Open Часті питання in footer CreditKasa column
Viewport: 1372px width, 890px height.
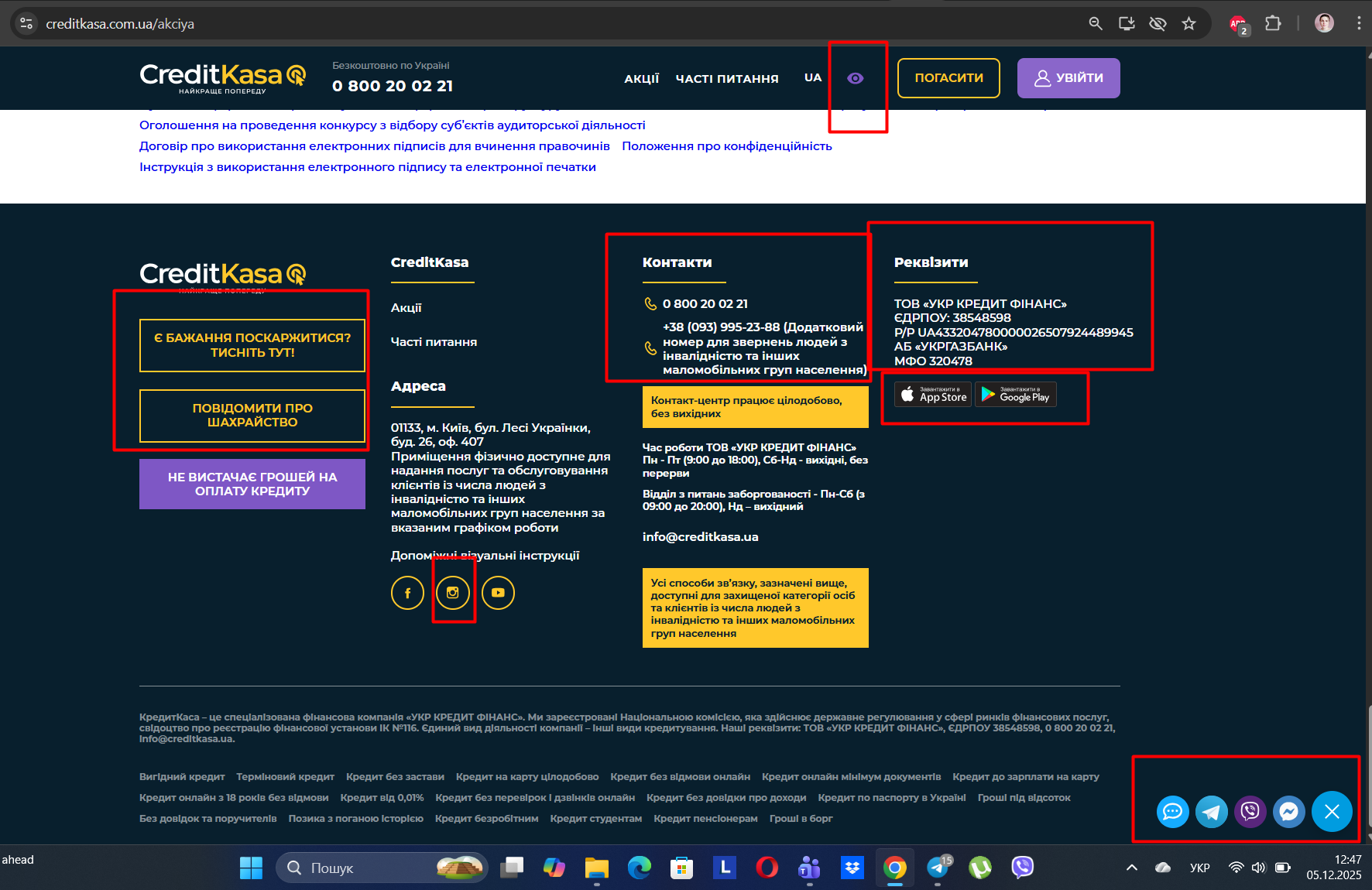434,342
